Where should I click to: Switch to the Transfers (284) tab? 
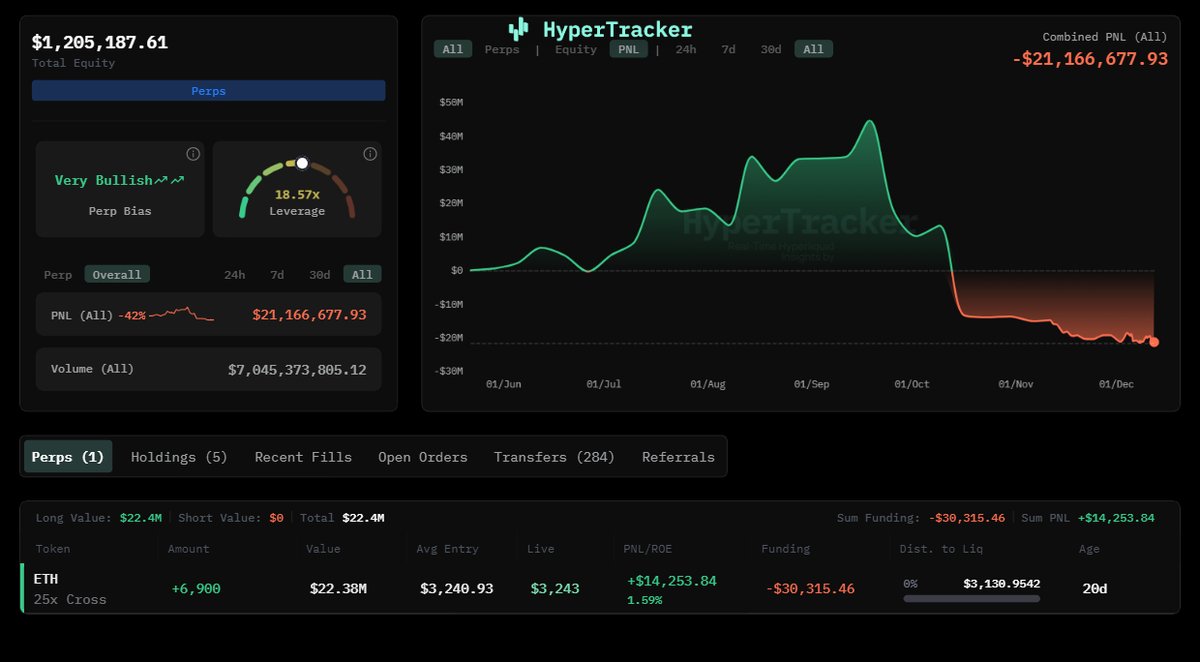pyautogui.click(x=554, y=457)
